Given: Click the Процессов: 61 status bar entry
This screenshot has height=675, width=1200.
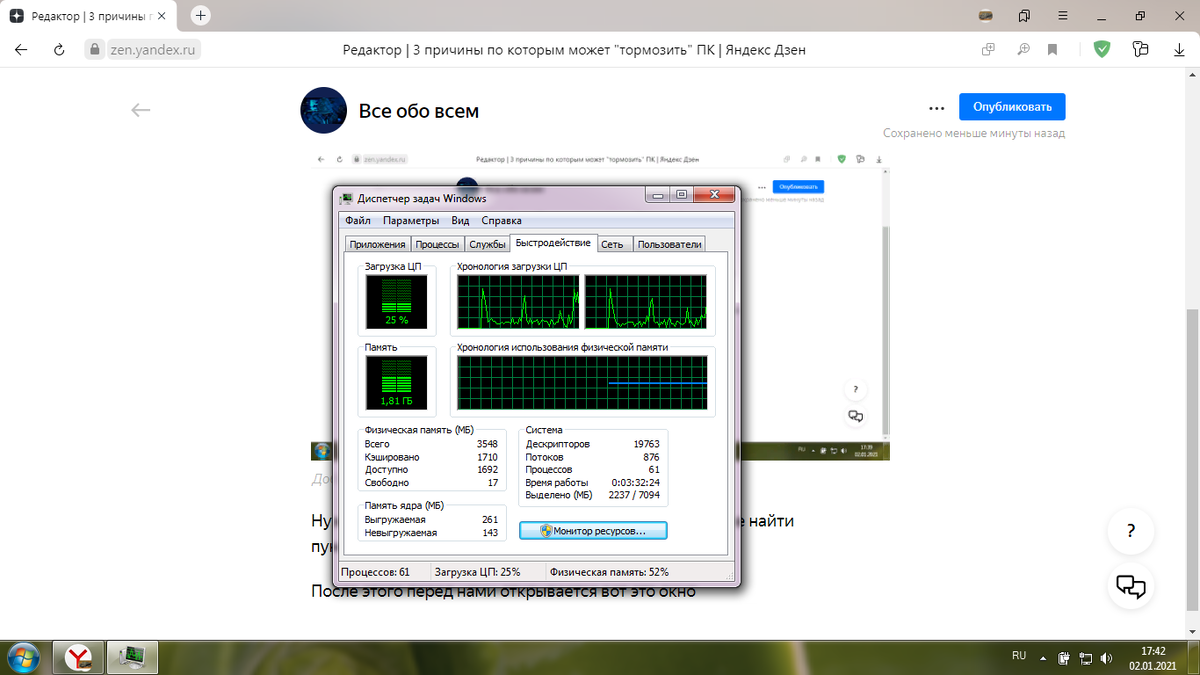Looking at the screenshot, I should (x=376, y=572).
